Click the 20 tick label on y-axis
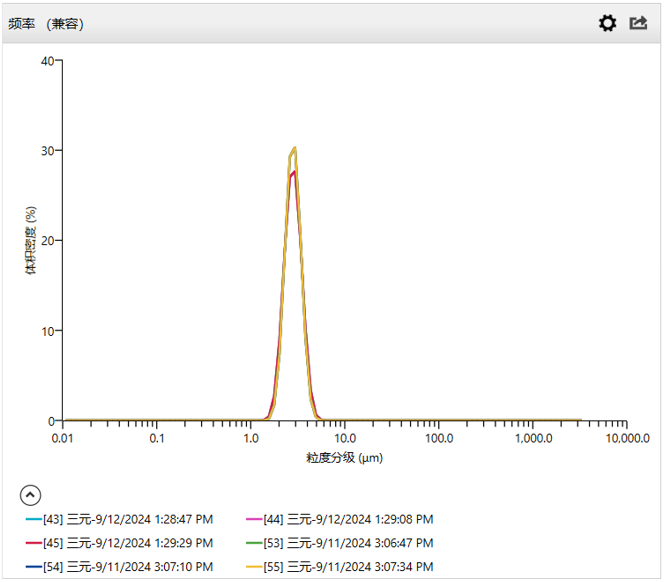 coord(47,240)
